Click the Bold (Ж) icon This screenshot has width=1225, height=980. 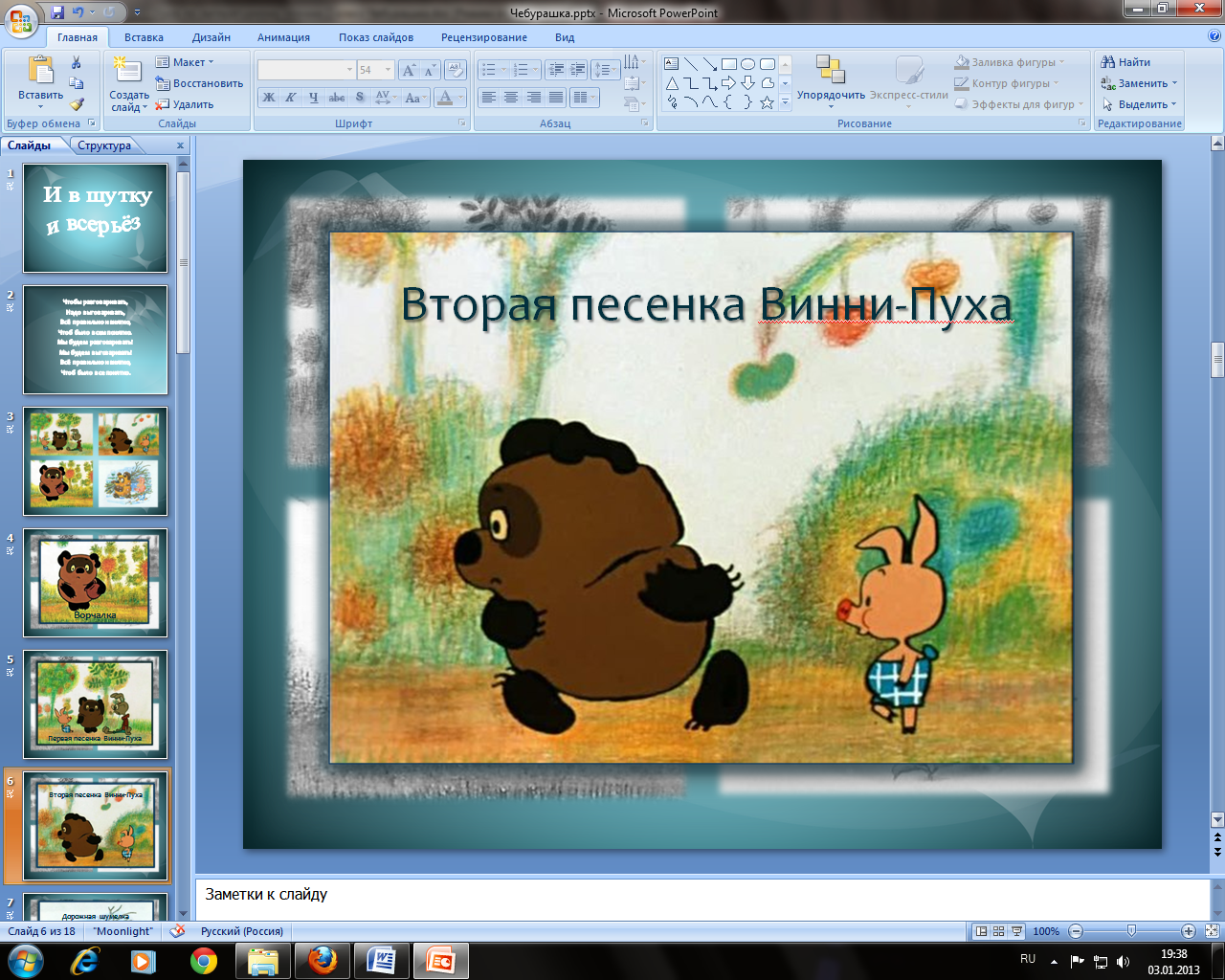tap(269, 98)
